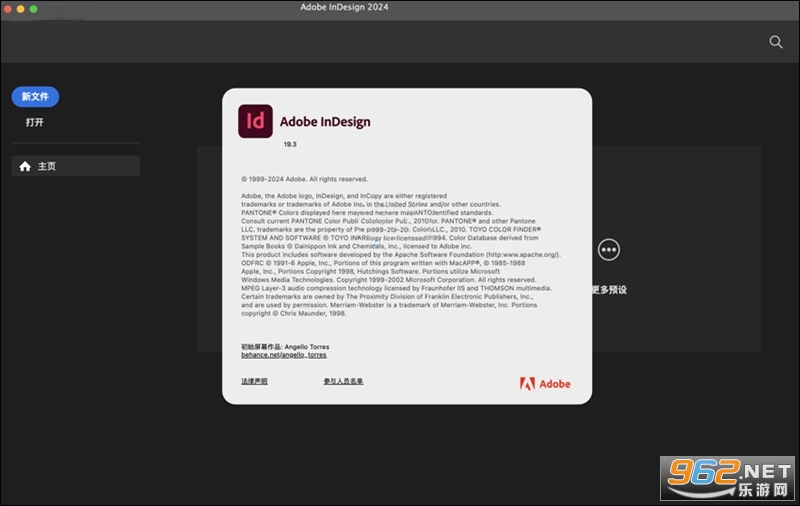Viewport: 800px width, 506px height.
Task: Click the 打开 button
Action: [35, 122]
